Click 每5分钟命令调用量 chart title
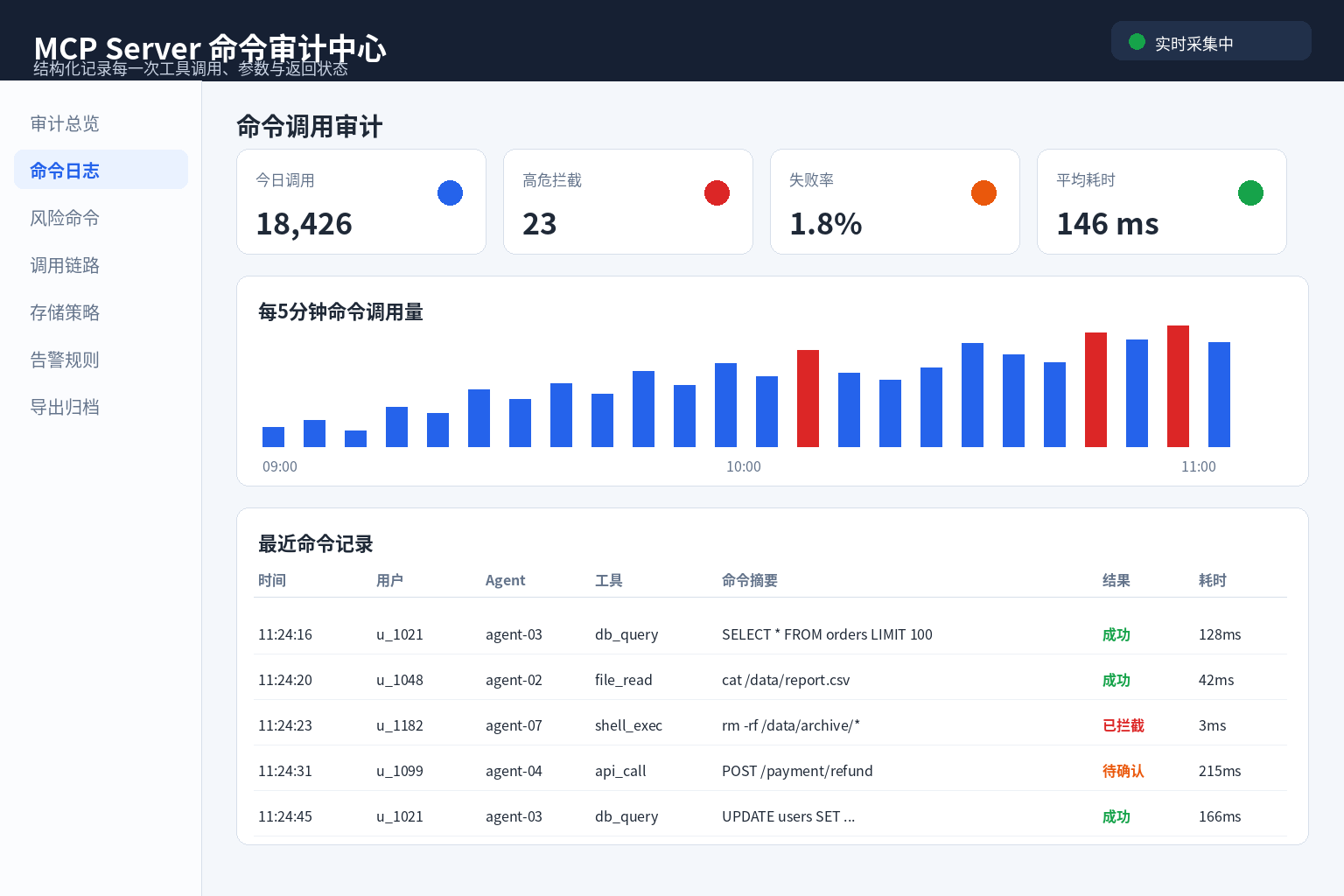 coord(341,312)
